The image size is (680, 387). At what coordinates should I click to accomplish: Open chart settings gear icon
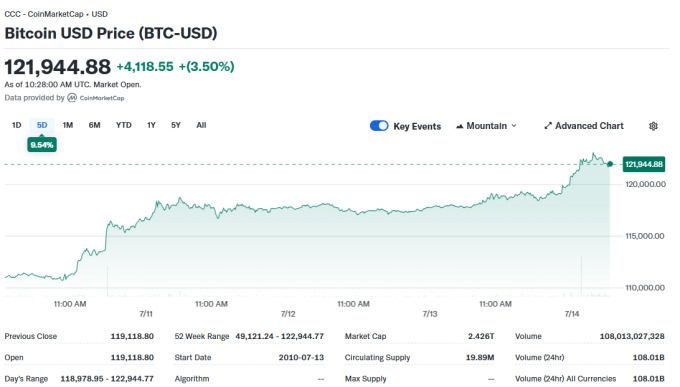pos(653,126)
